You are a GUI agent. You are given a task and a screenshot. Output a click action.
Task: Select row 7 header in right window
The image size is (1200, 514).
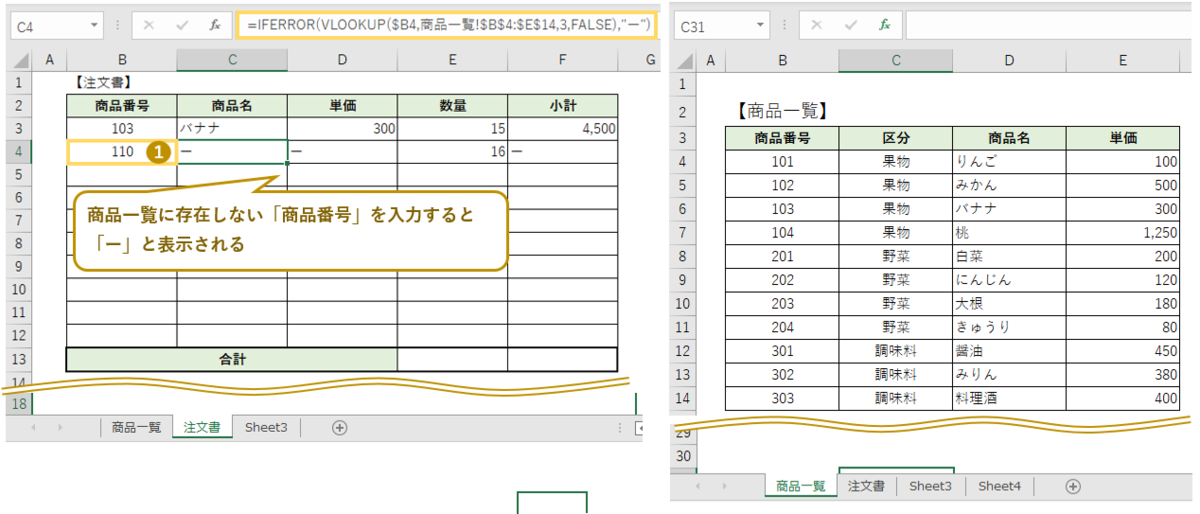[x=683, y=231]
